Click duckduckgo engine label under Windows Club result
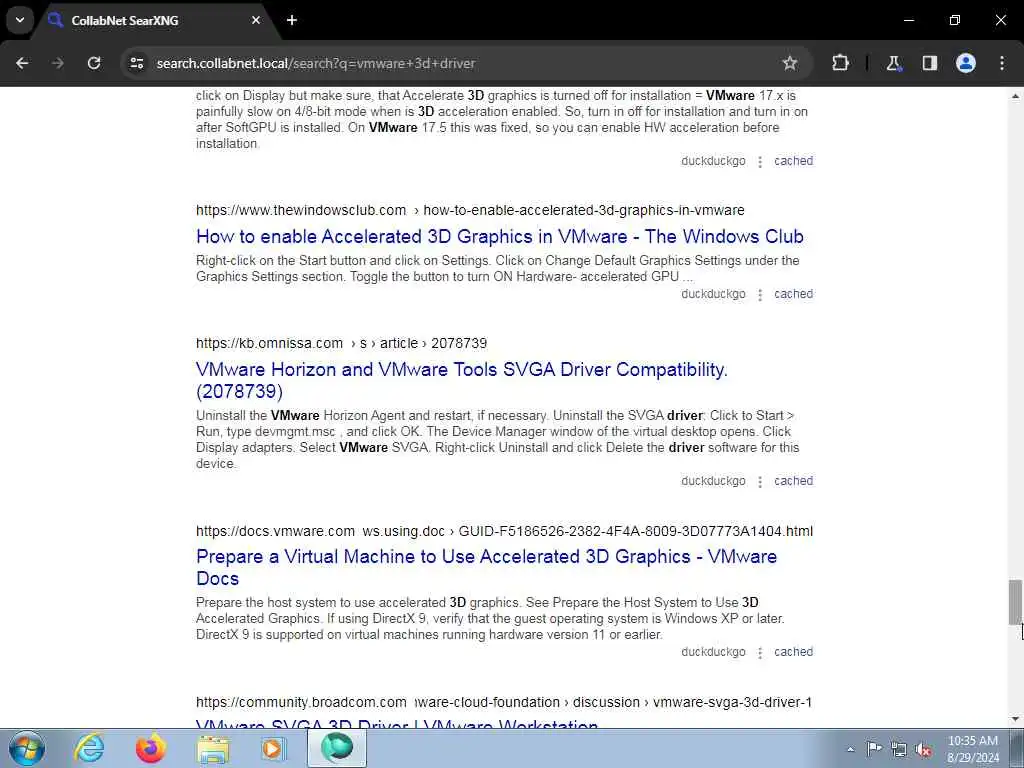Viewport: 1024px width, 768px height. [x=713, y=295]
